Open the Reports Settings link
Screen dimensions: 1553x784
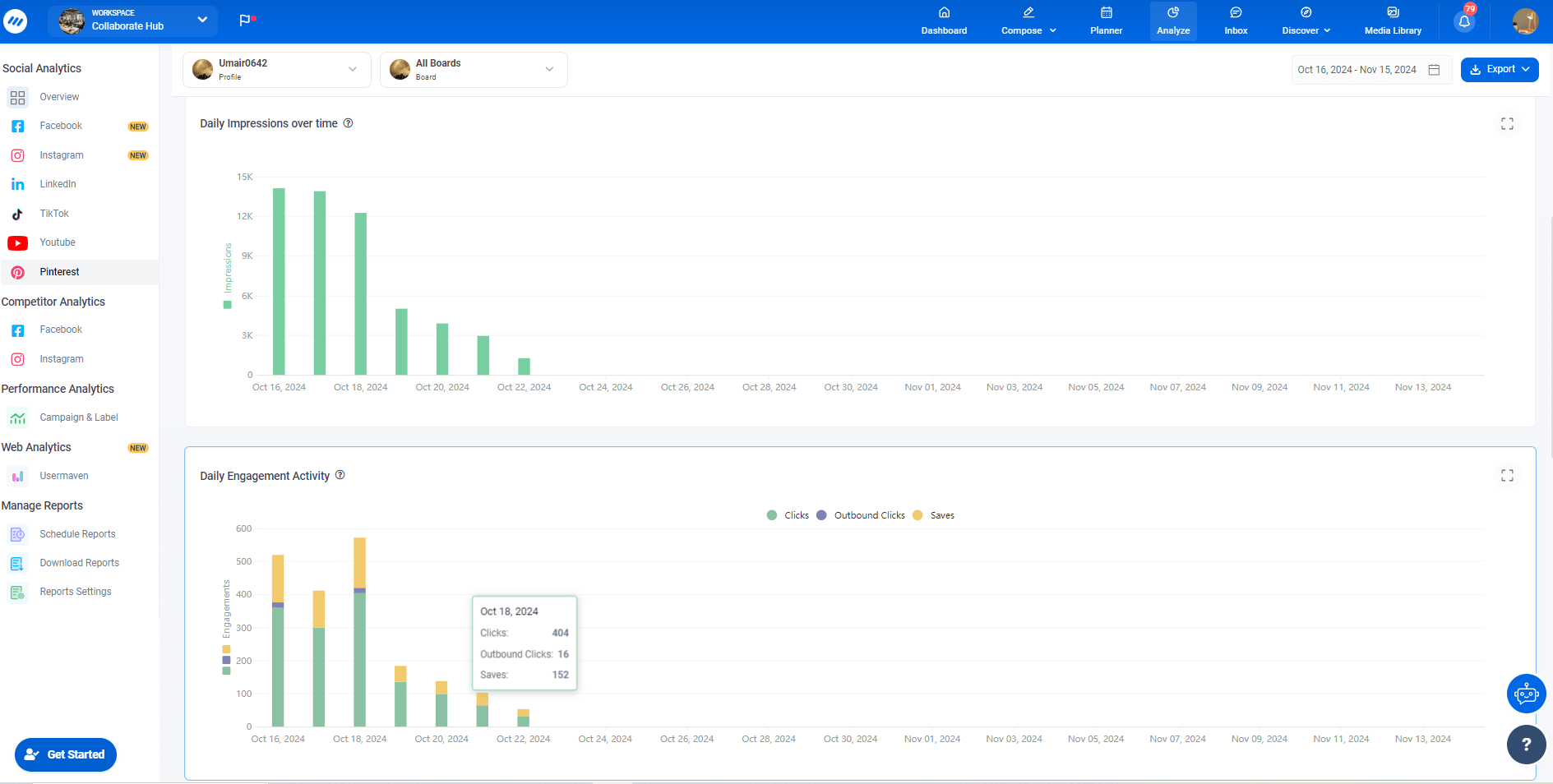[76, 592]
